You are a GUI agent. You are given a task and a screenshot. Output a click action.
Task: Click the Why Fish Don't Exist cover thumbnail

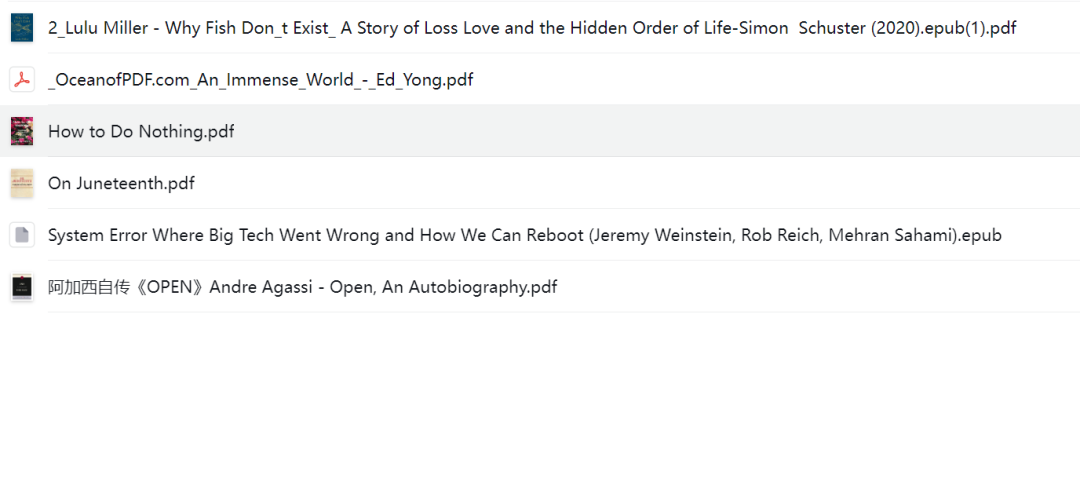[22, 28]
